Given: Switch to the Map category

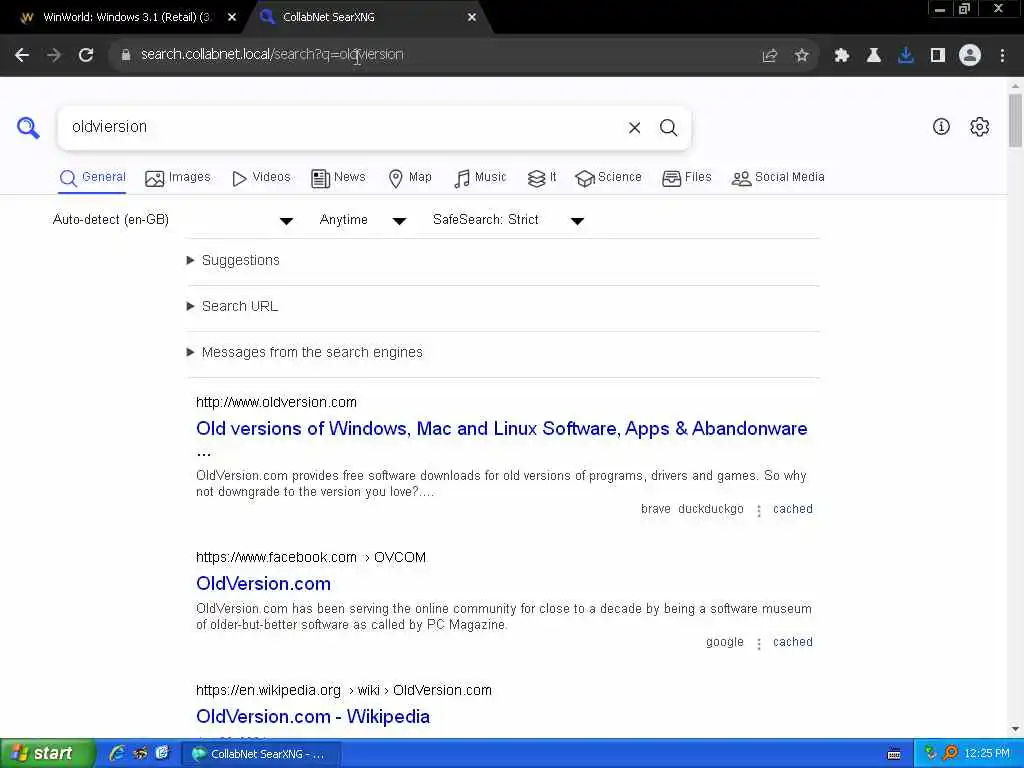Looking at the screenshot, I should click(410, 178).
